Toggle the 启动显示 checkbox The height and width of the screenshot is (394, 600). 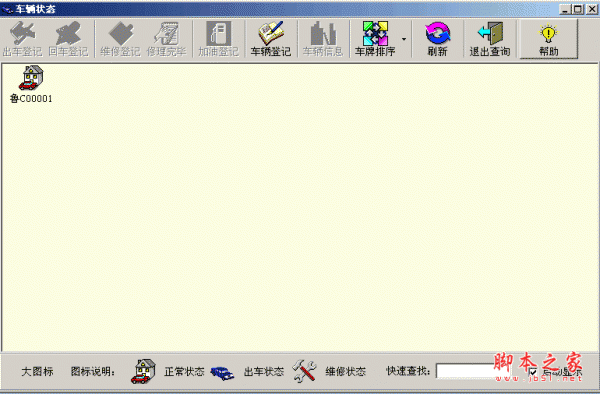(533, 372)
